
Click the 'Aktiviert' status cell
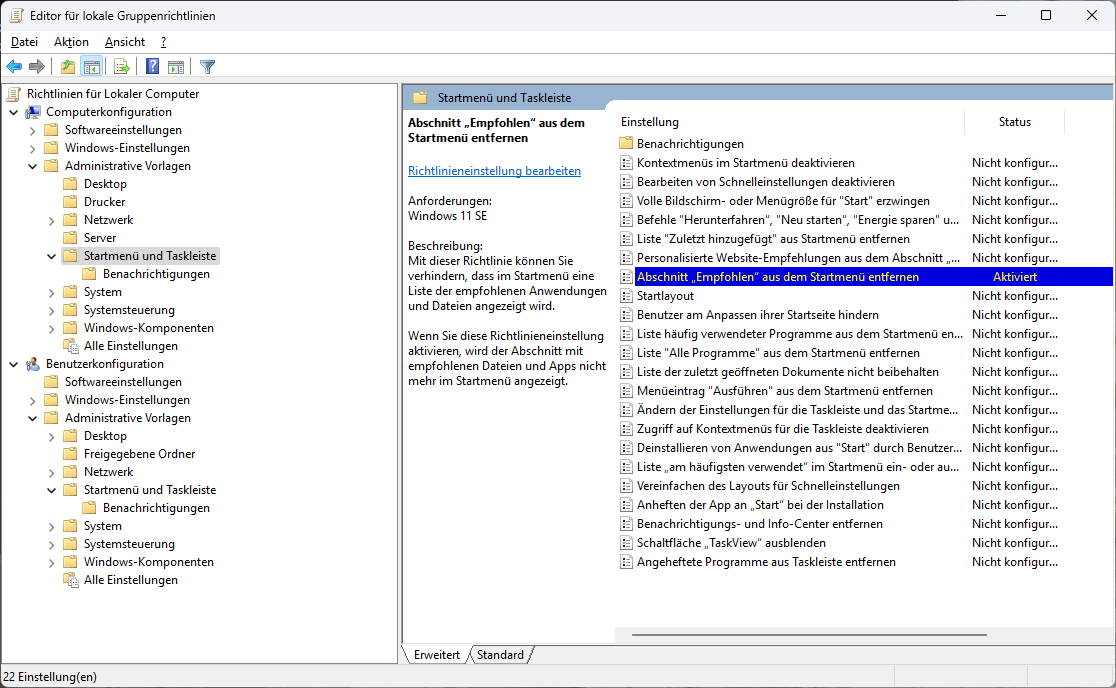pos(1014,277)
